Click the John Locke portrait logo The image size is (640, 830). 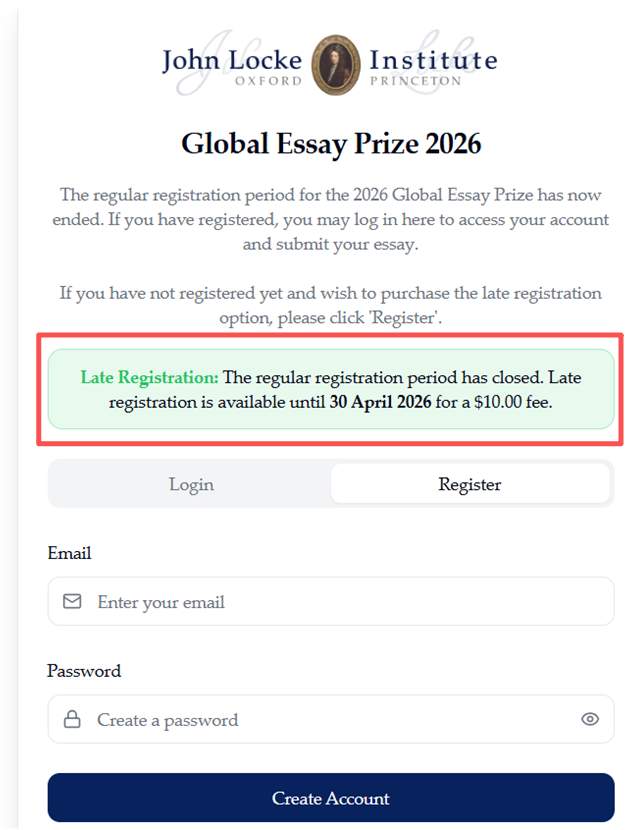(335, 65)
